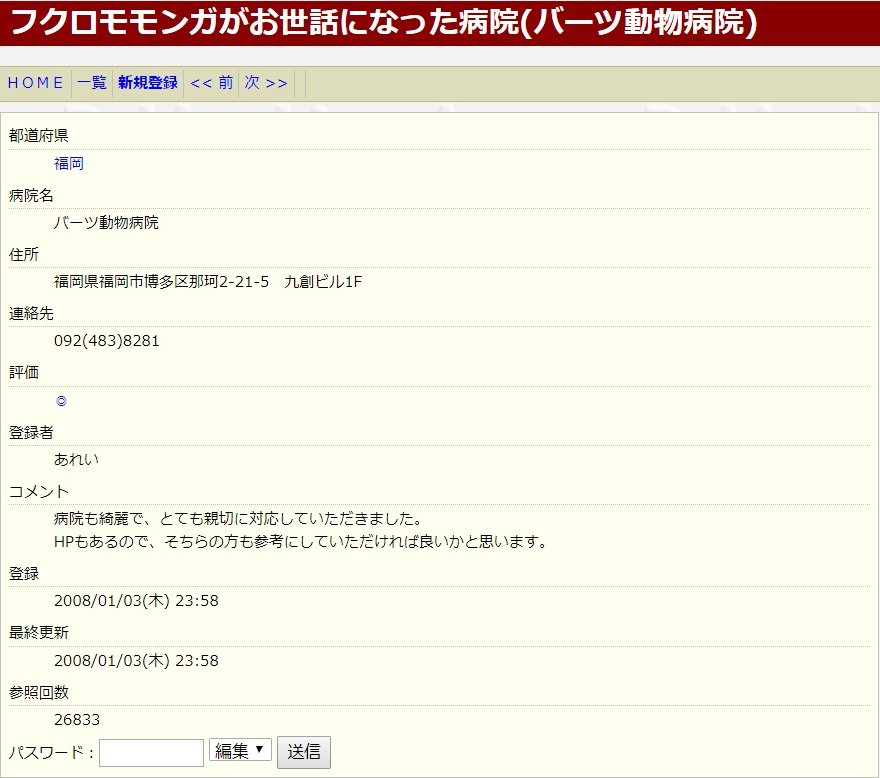Click the first line of the comment
This screenshot has height=778, width=880.
238,520
